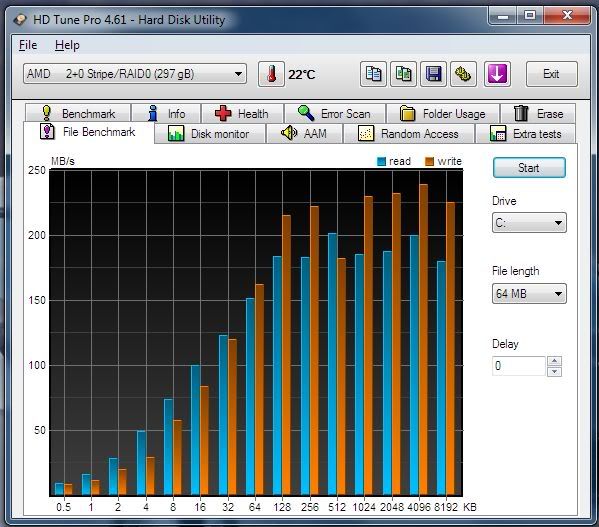Open the Error Scan tab
The image size is (599, 527).
coord(335,113)
